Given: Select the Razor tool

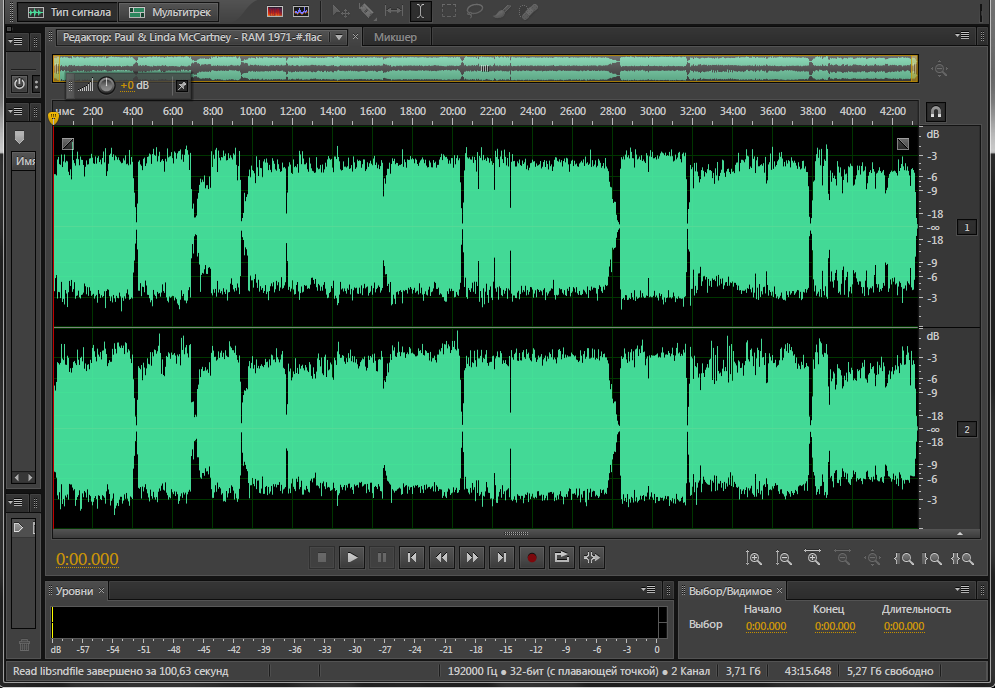Looking at the screenshot, I should coord(367,11).
